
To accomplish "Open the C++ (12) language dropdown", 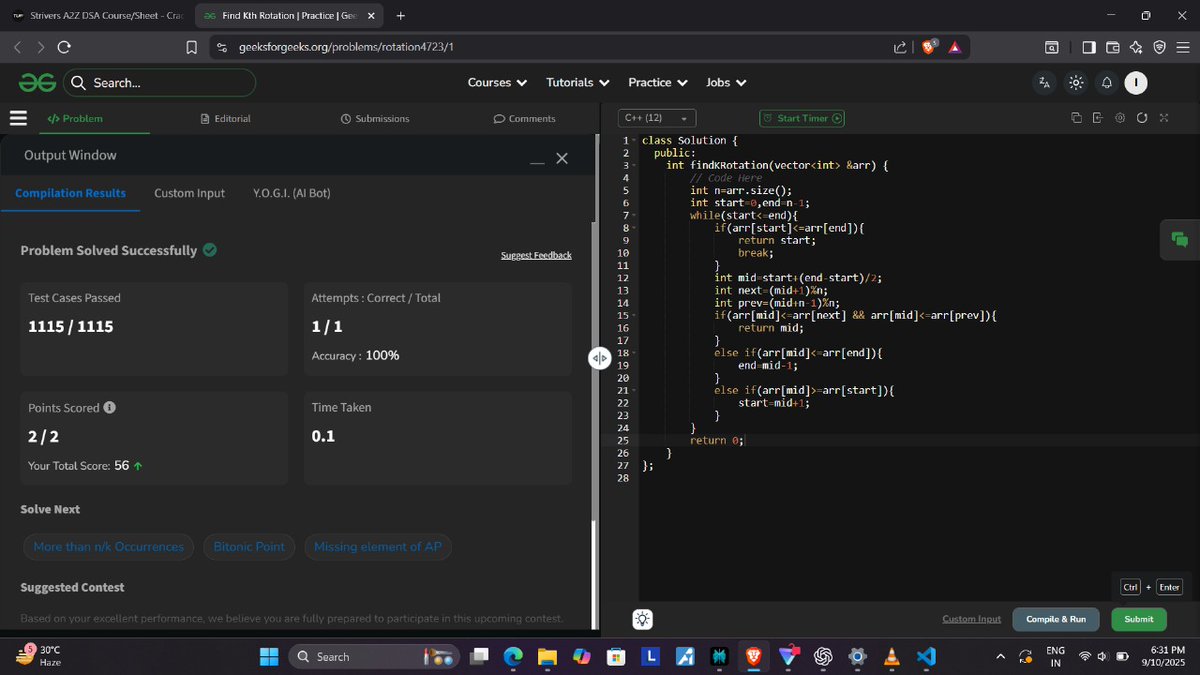I will pos(656,117).
